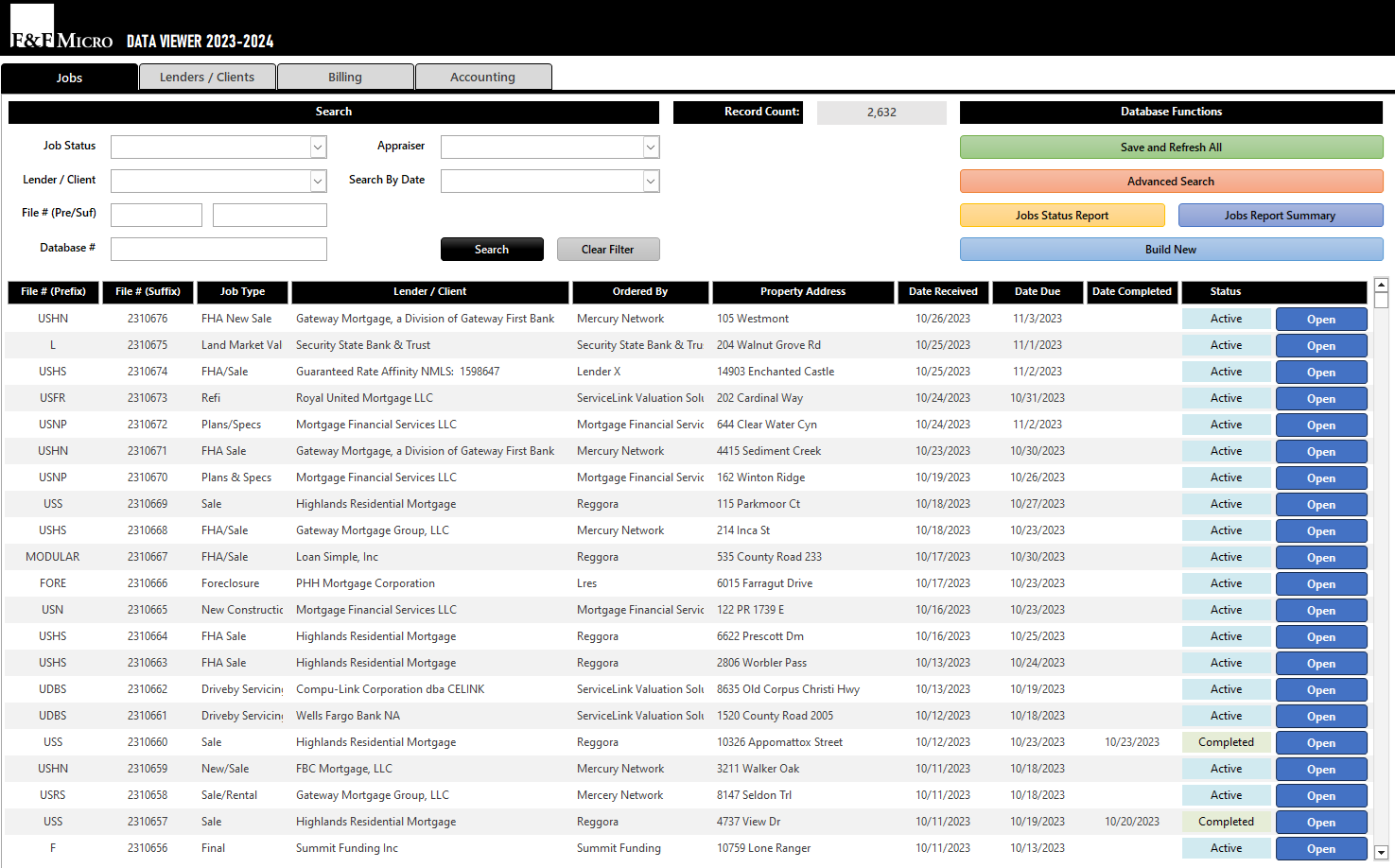Open job 2310668 at 214 Inca St

(x=1321, y=530)
